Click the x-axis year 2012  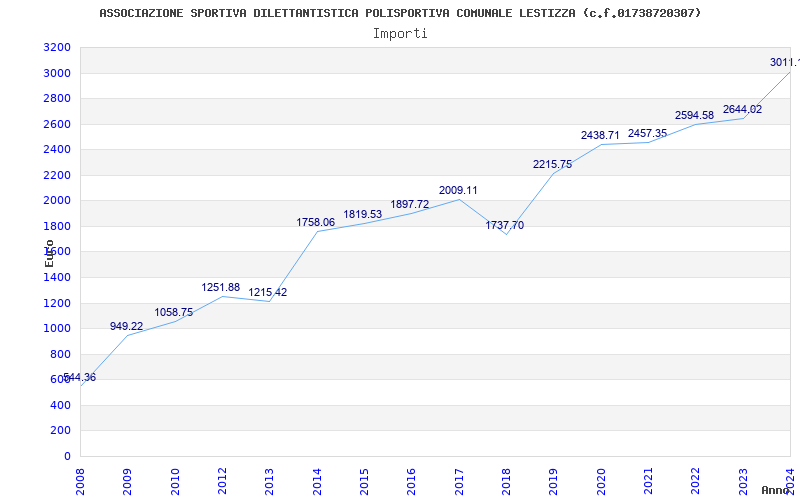tap(222, 482)
